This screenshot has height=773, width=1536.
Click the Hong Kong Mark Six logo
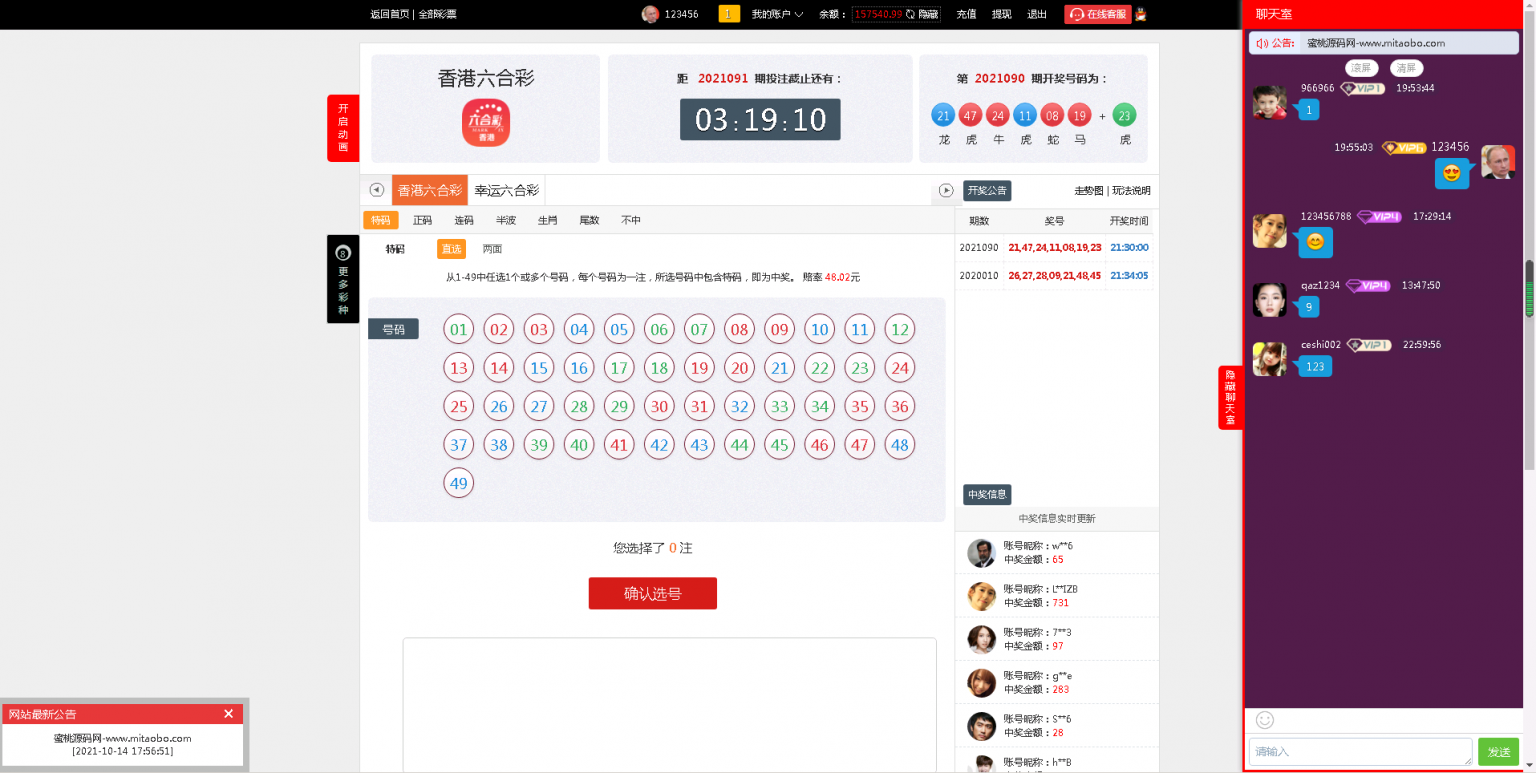486,122
